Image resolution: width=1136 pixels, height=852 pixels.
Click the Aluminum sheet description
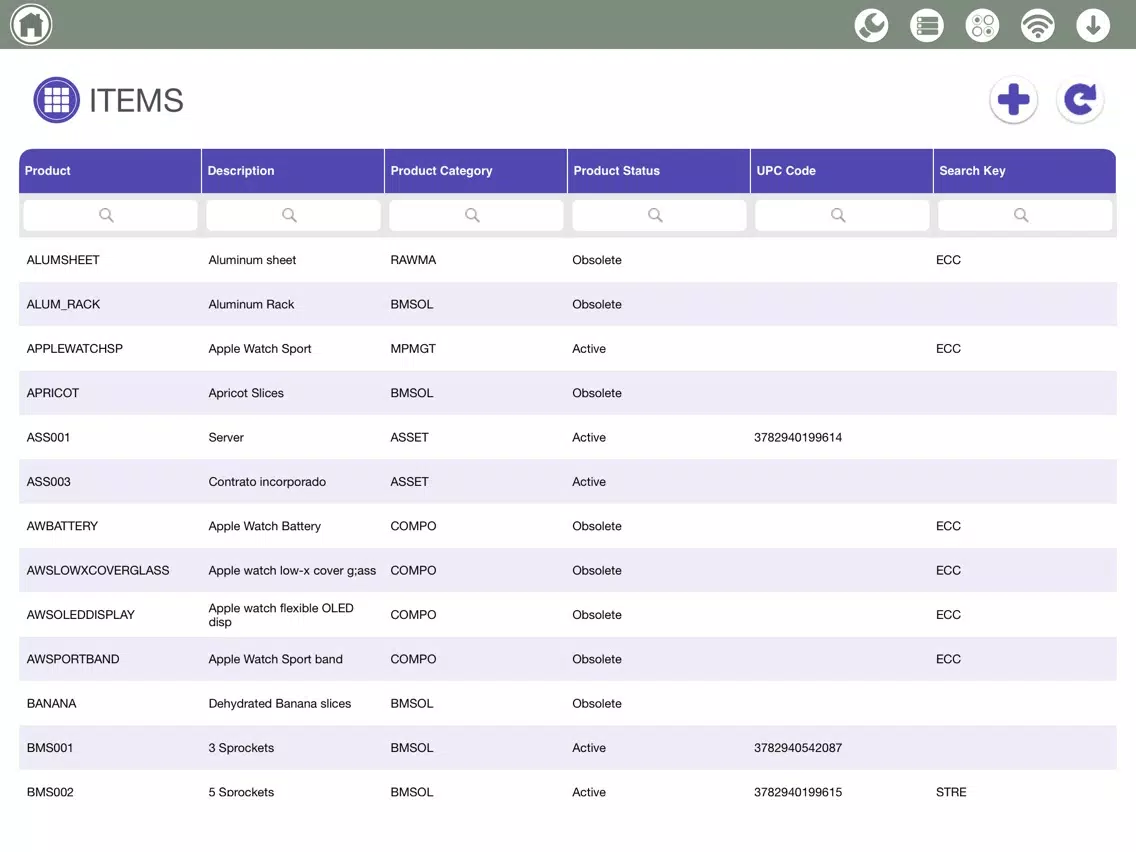[252, 260]
